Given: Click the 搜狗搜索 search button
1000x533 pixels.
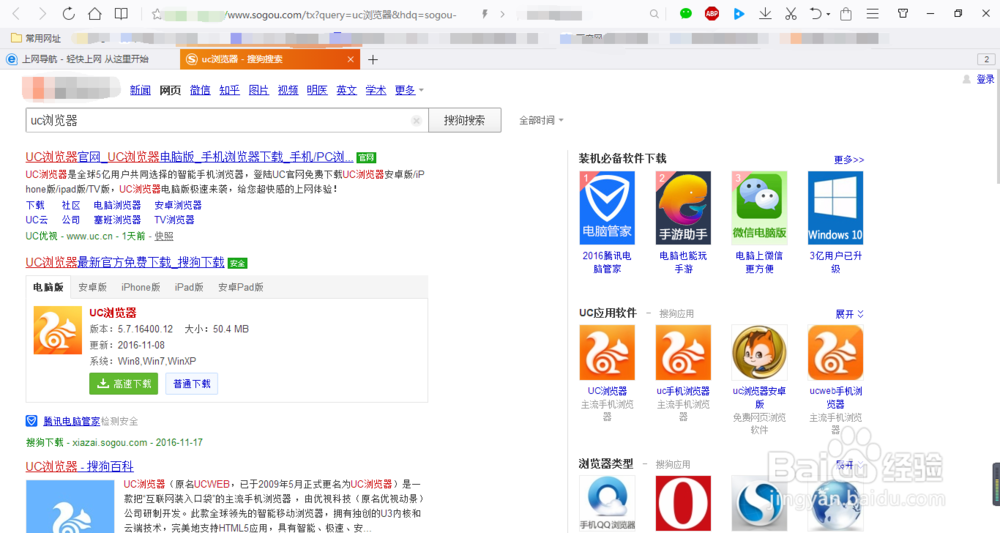Looking at the screenshot, I should pyautogui.click(x=465, y=120).
